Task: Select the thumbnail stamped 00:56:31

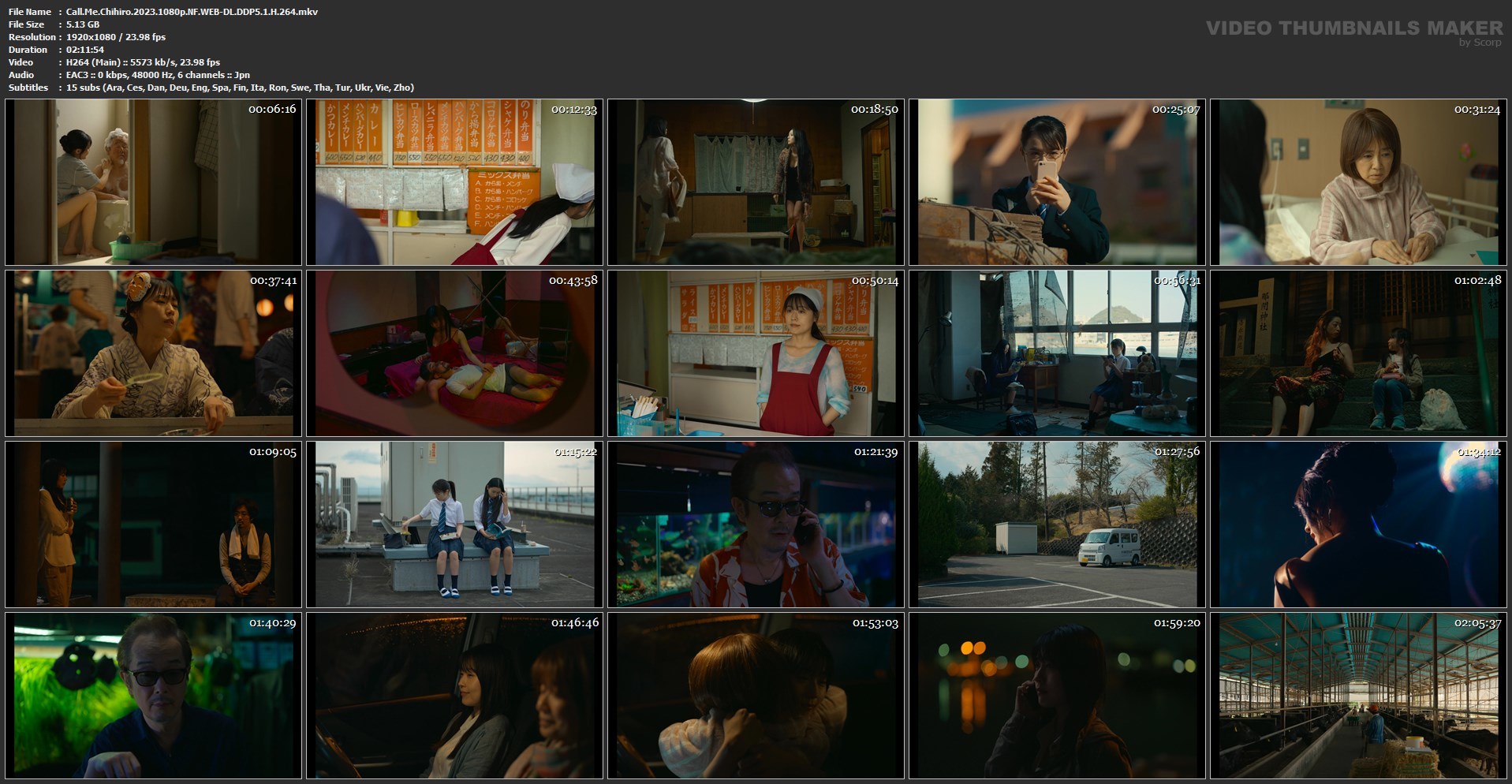Action: click(1057, 353)
